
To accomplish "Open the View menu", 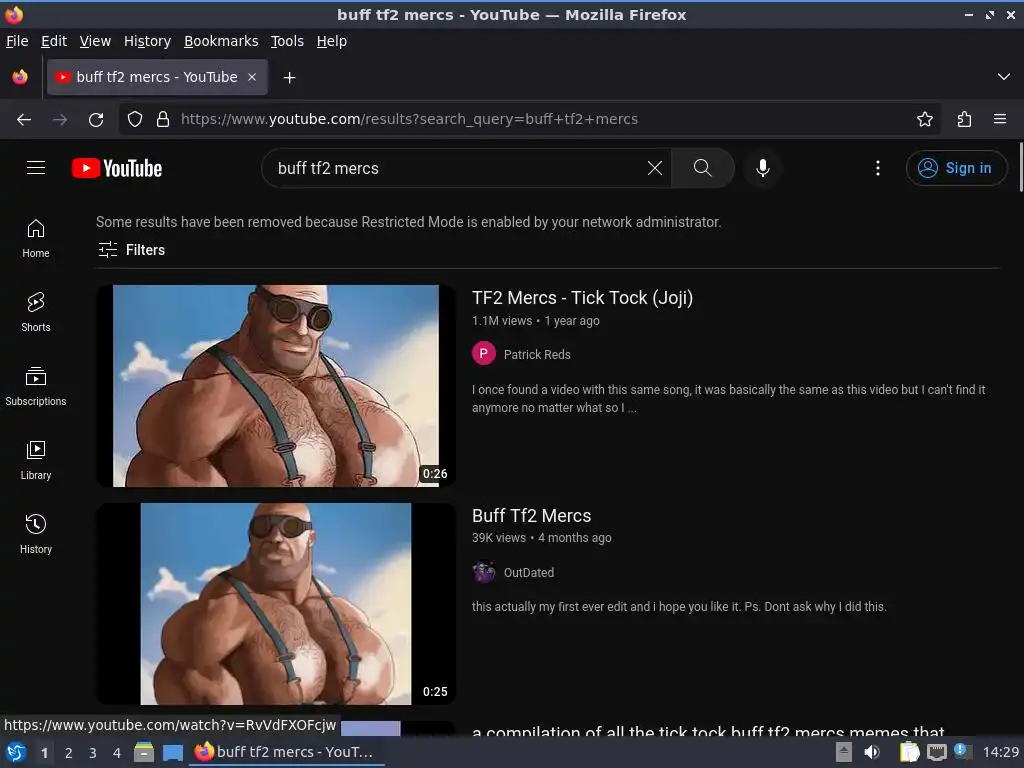I will click(95, 41).
